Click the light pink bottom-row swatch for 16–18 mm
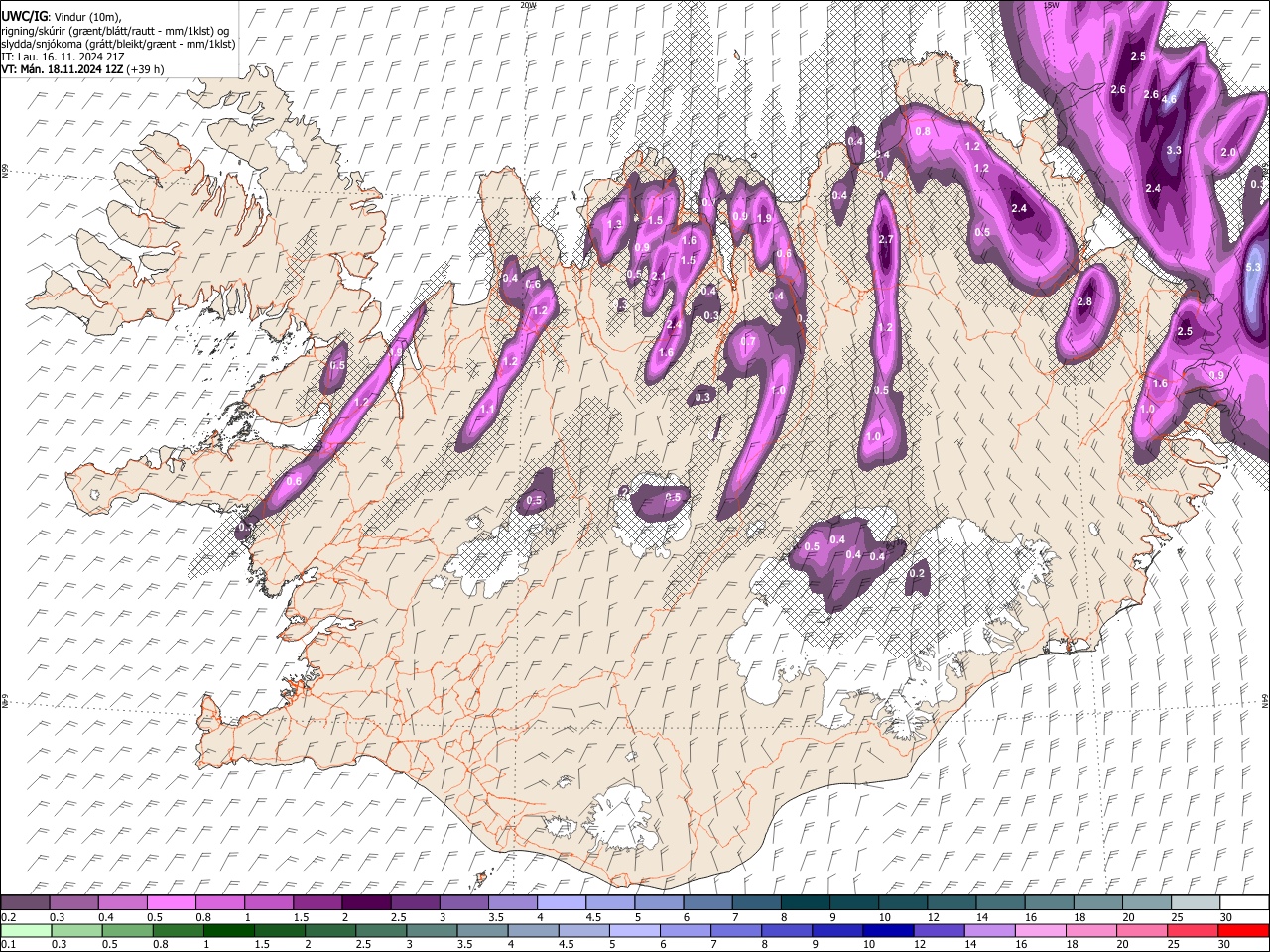This screenshot has width=1270, height=952. click(1041, 931)
